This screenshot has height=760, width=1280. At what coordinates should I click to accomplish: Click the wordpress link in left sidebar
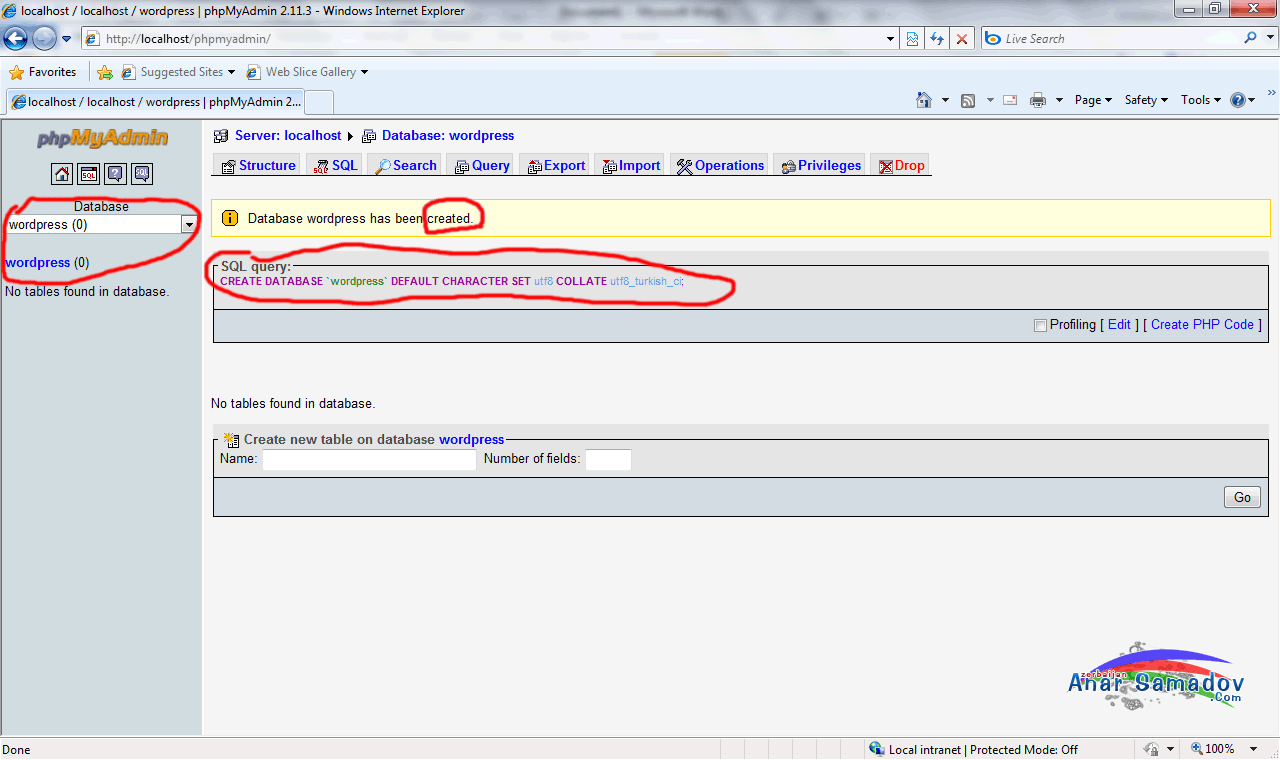[x=38, y=263]
